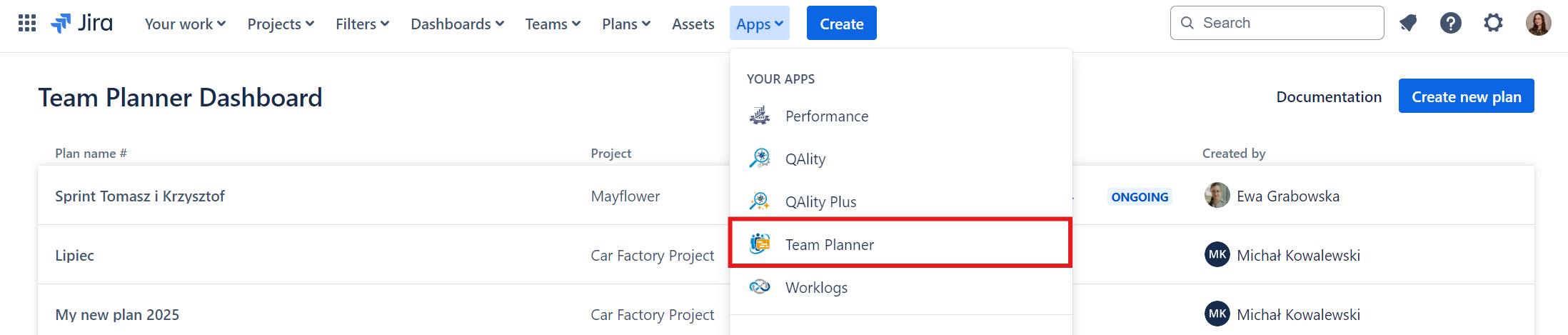This screenshot has width=1568, height=335.
Task: Open the app switcher grid icon
Action: pos(27,23)
